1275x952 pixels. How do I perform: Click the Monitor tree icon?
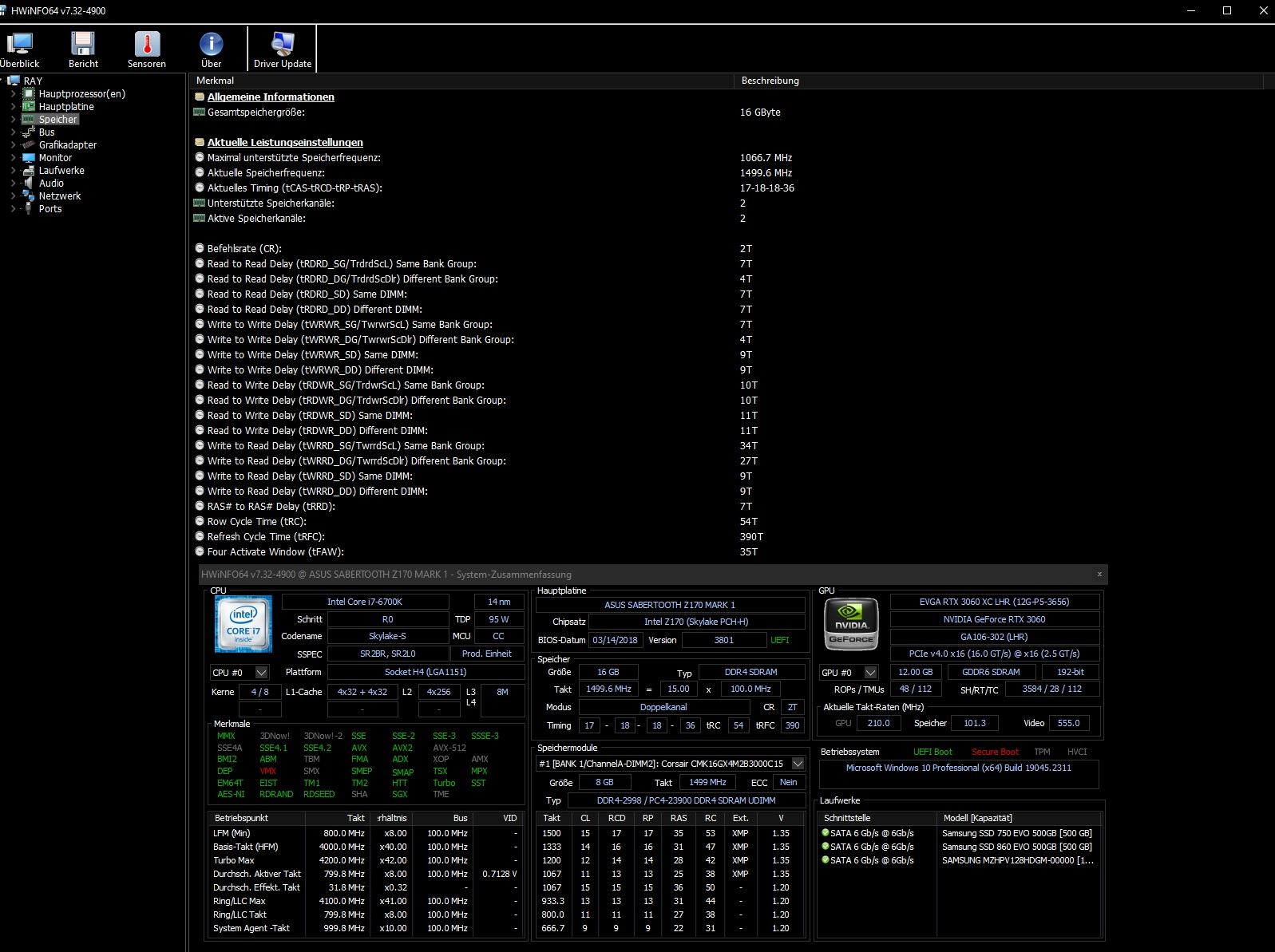coord(29,157)
